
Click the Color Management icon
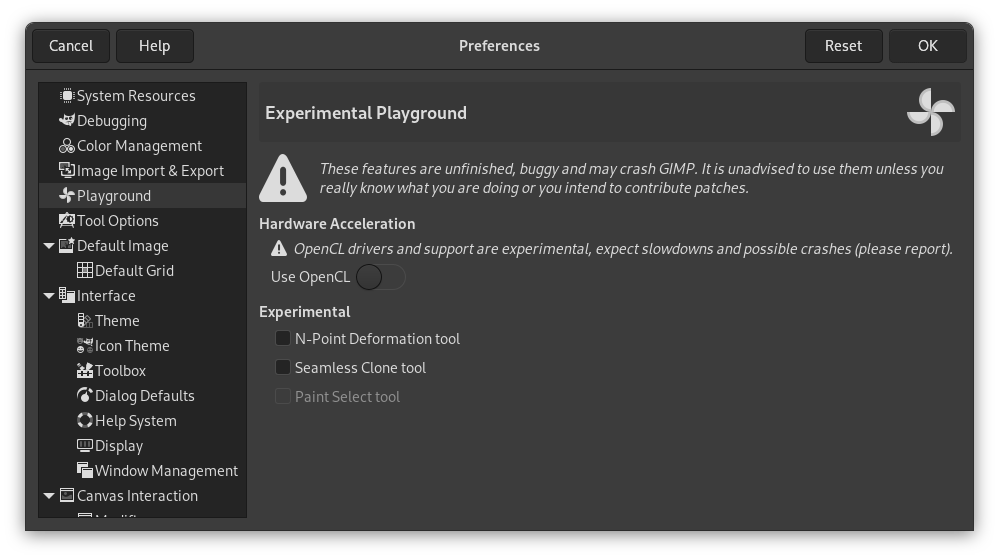tap(67, 146)
